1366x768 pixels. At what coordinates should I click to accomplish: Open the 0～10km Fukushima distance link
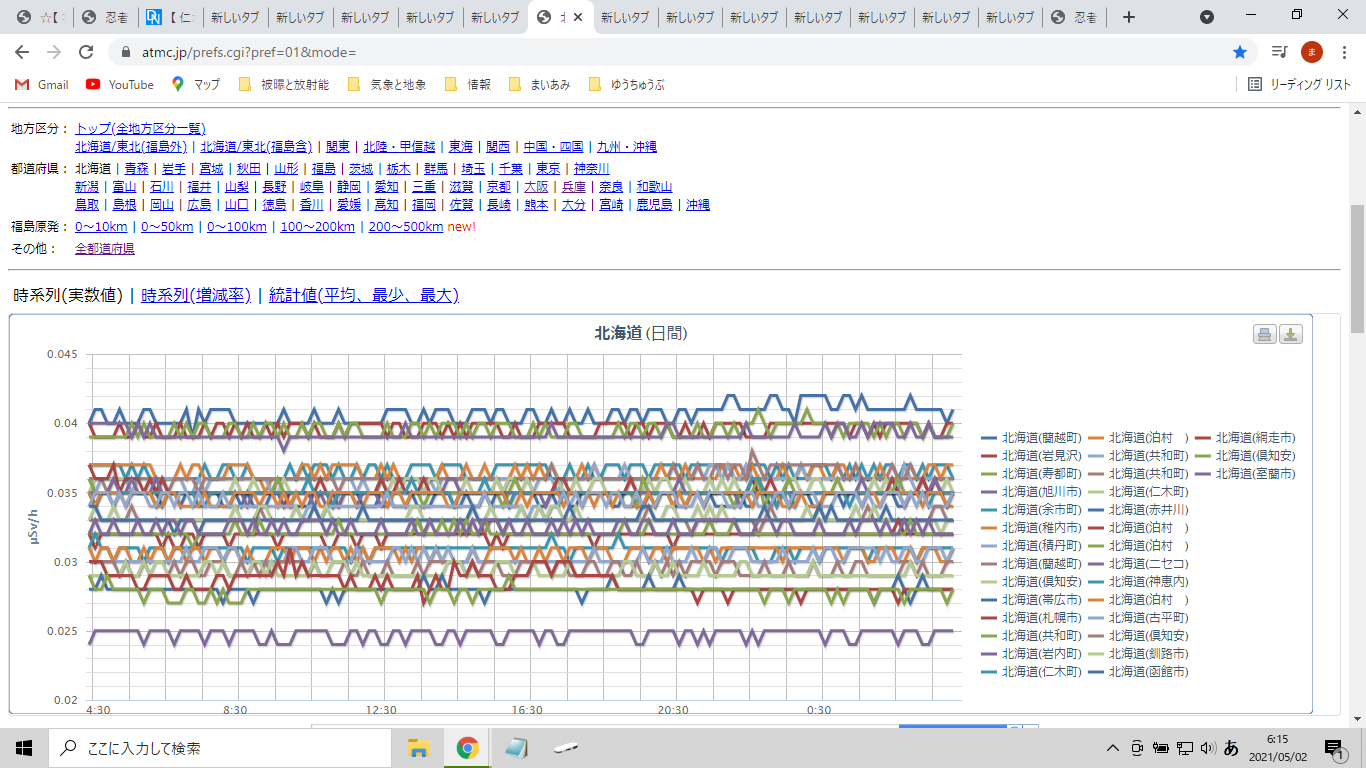point(102,227)
